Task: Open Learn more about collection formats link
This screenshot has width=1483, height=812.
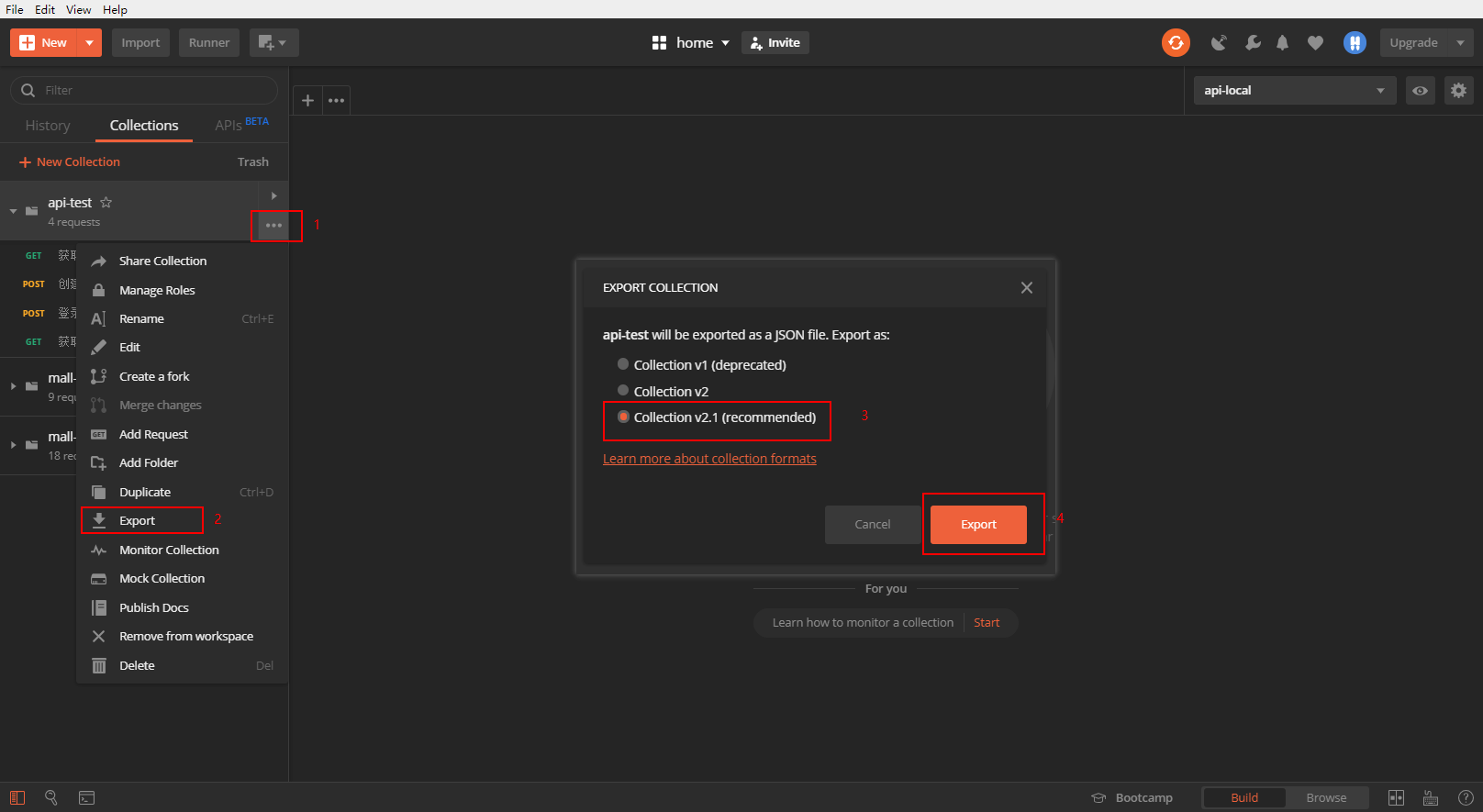Action: coord(709,459)
